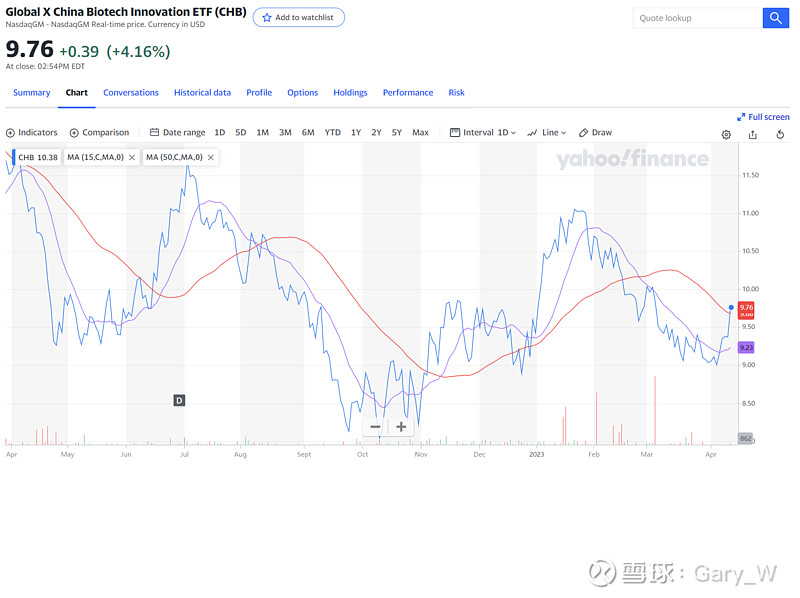Switch to the Holdings tab
800x598 pixels.
pos(350,92)
